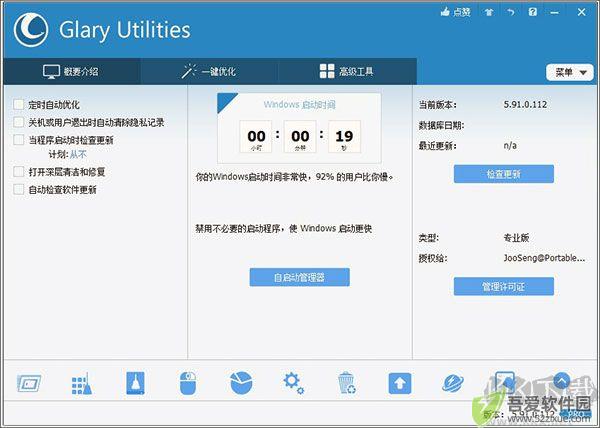
Task: Click the 从不 schedule link
Action: coord(78,155)
